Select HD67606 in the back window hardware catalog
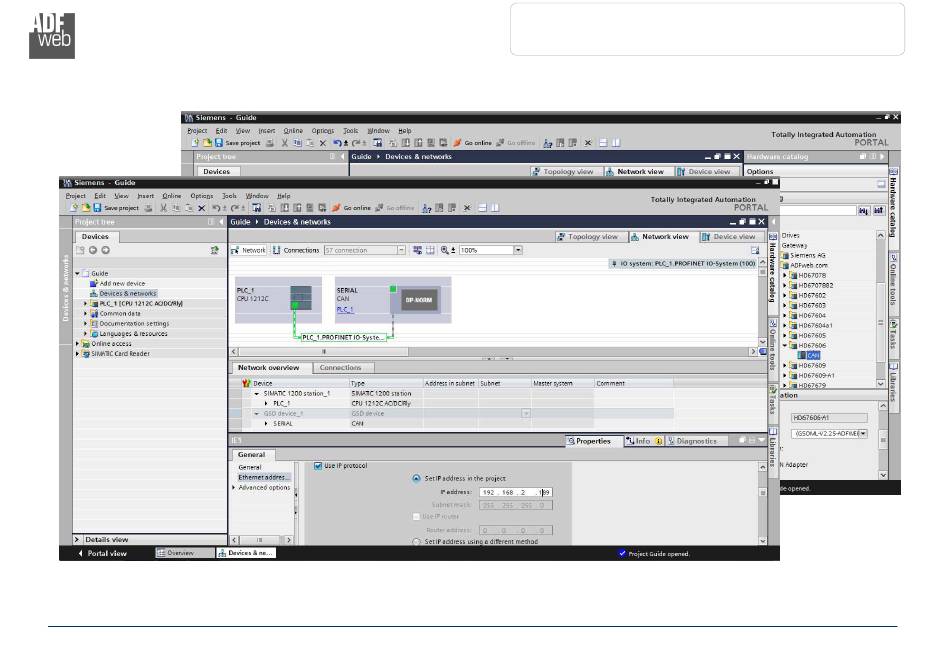Screen dimensions: 950x659 pyautogui.click(x=812, y=345)
